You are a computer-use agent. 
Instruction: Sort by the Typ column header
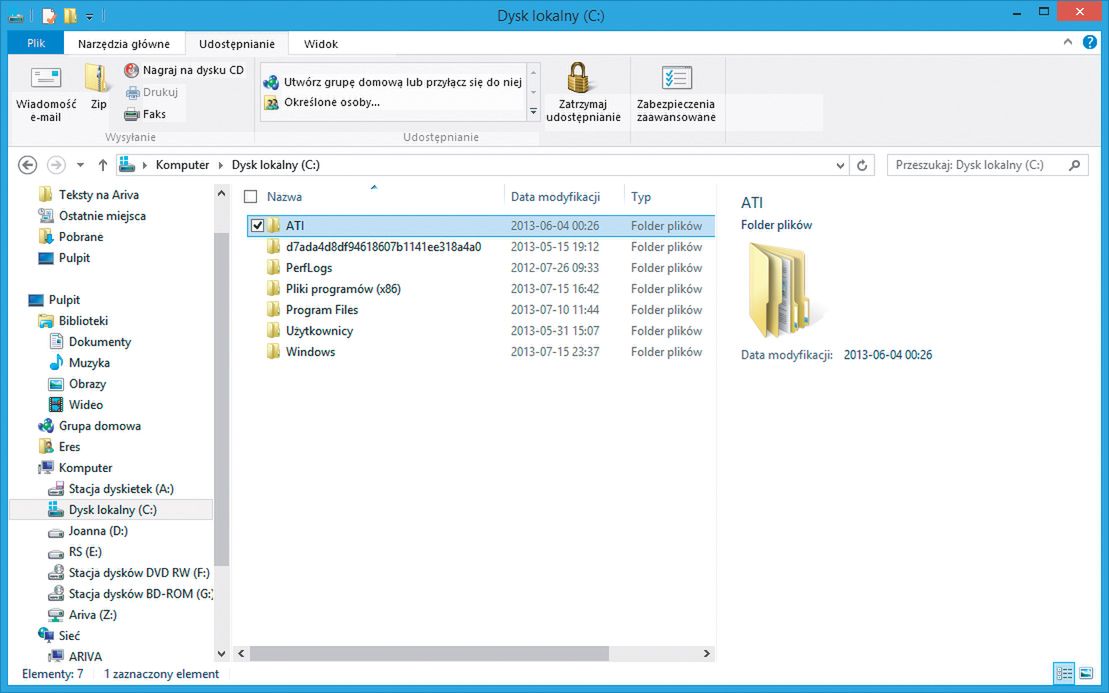tap(641, 197)
